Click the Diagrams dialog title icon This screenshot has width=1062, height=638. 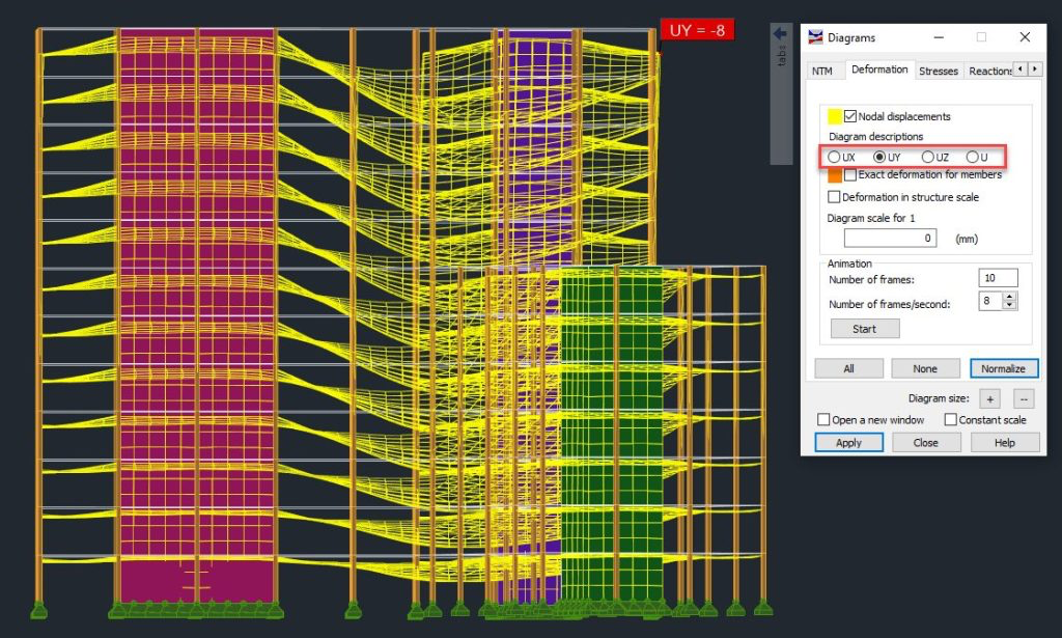pos(816,37)
